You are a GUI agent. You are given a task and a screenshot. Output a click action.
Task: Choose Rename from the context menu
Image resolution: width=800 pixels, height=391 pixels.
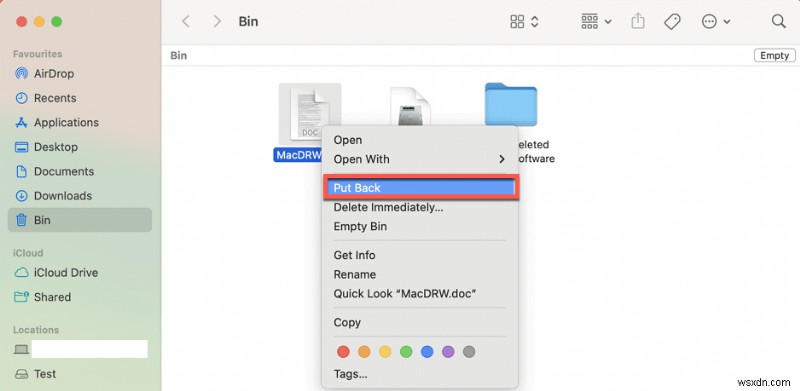pos(419,275)
